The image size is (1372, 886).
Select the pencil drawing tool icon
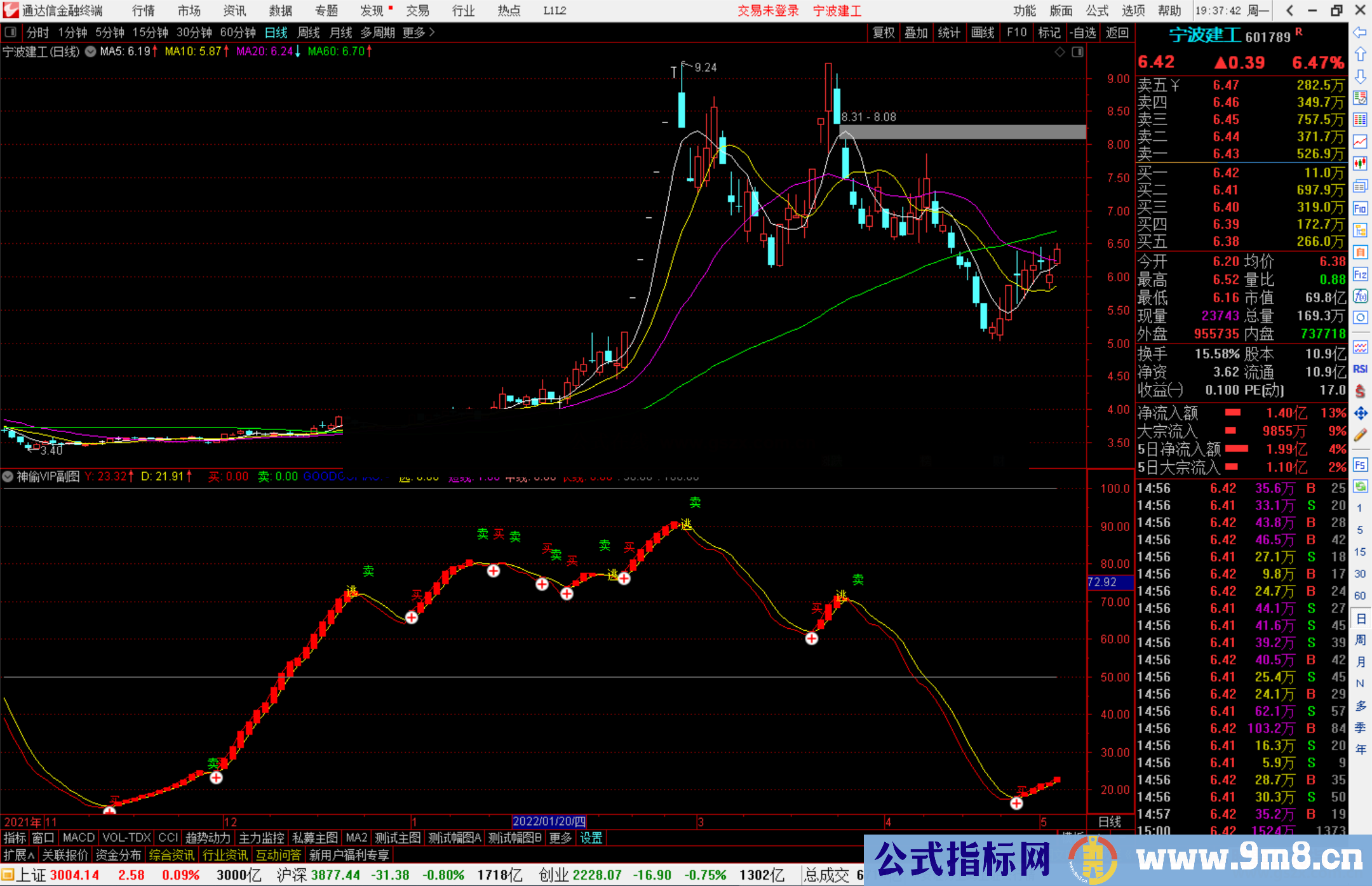point(1360,436)
